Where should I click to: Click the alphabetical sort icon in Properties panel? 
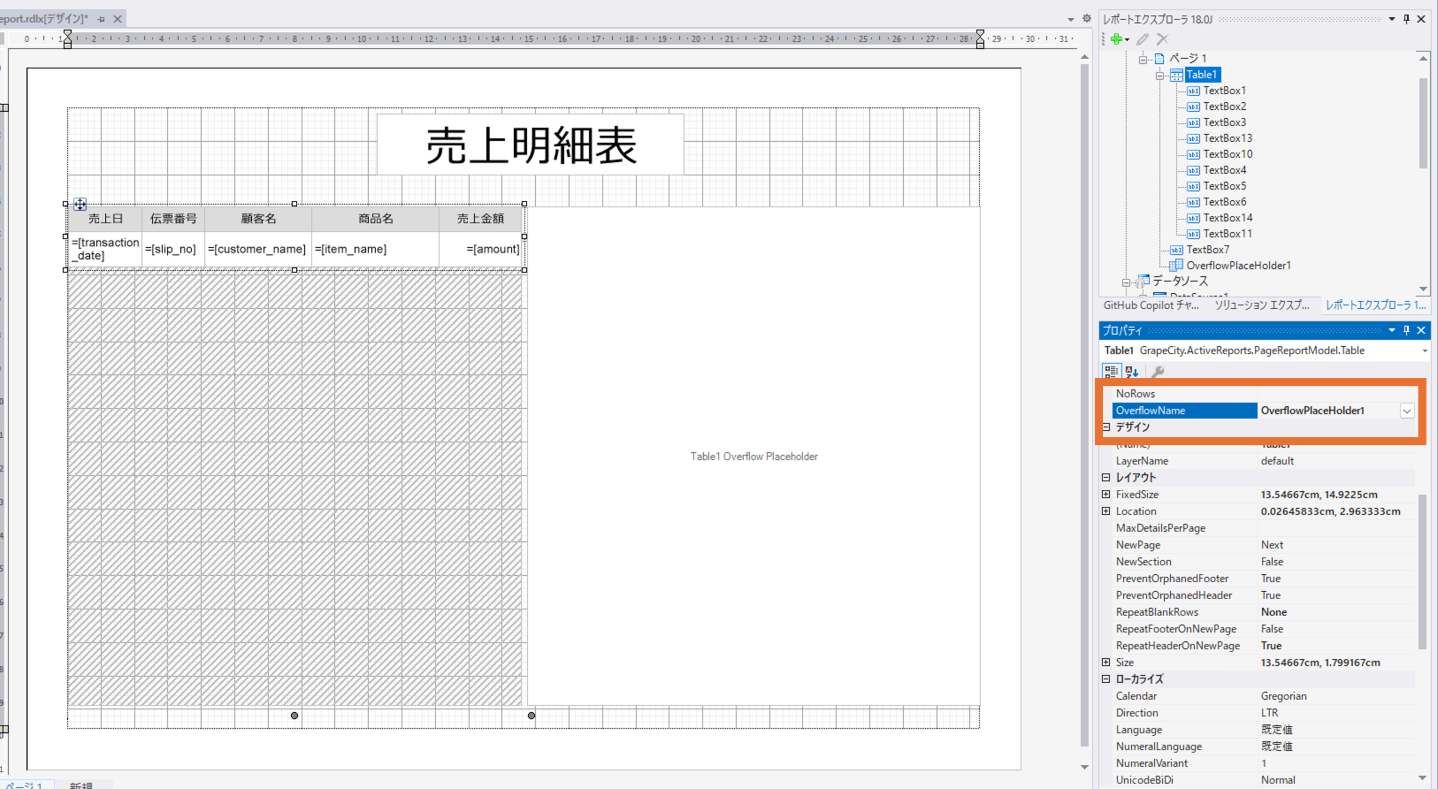point(1132,371)
